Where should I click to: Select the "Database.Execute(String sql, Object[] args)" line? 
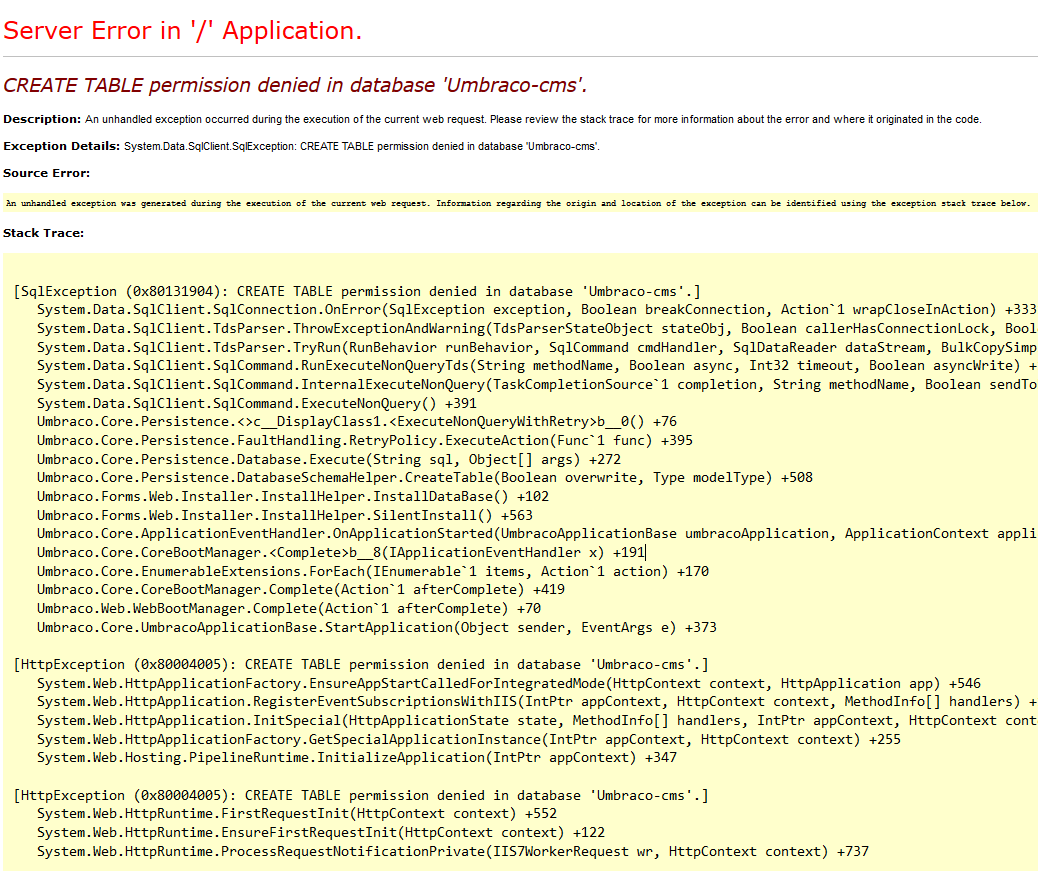click(x=329, y=459)
